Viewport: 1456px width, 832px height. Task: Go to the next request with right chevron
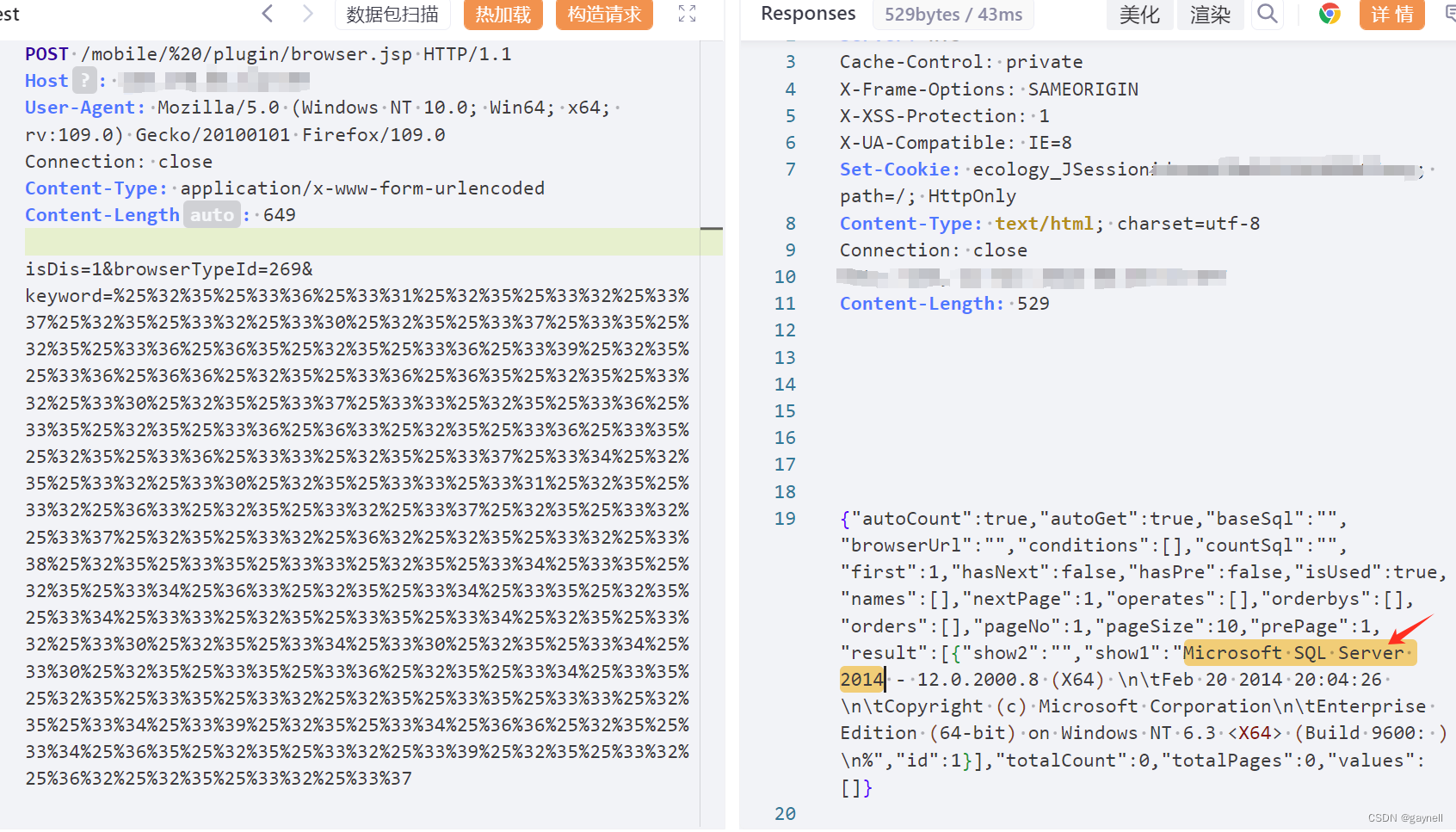(x=307, y=14)
